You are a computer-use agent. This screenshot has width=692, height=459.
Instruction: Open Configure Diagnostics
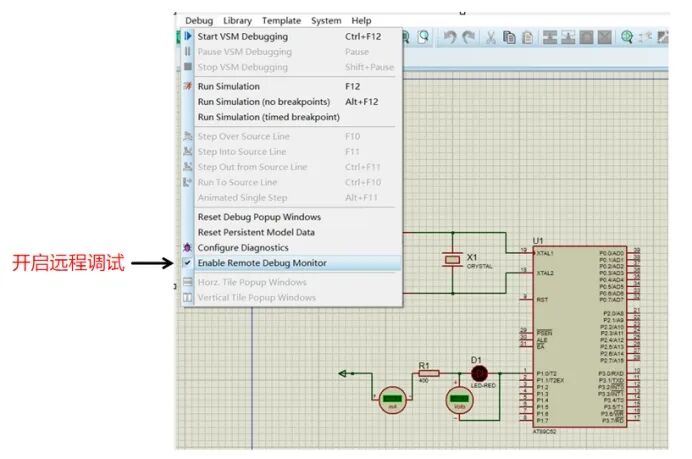point(291,248)
